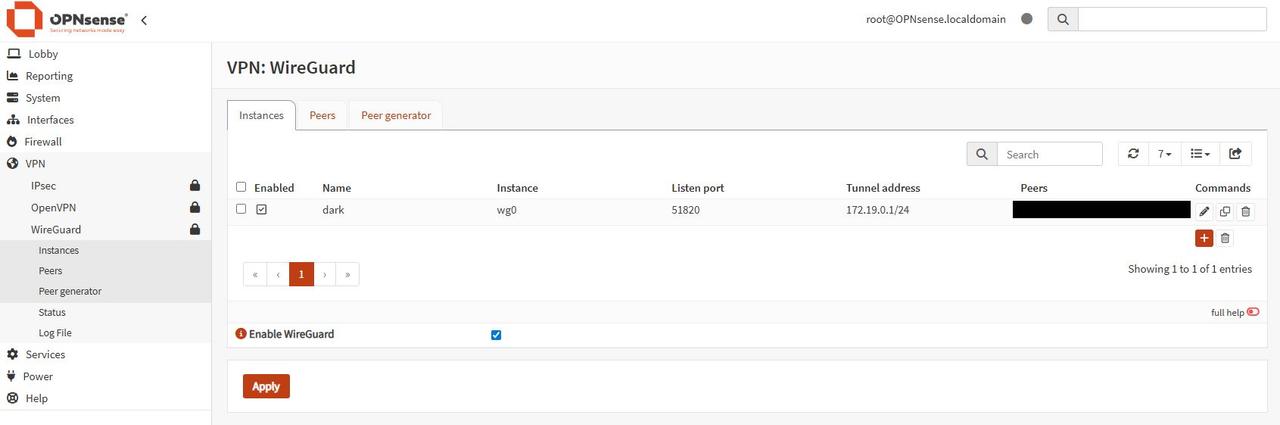The width and height of the screenshot is (1280, 425).
Task: Click the OPNsense logo
Action: tap(66, 19)
